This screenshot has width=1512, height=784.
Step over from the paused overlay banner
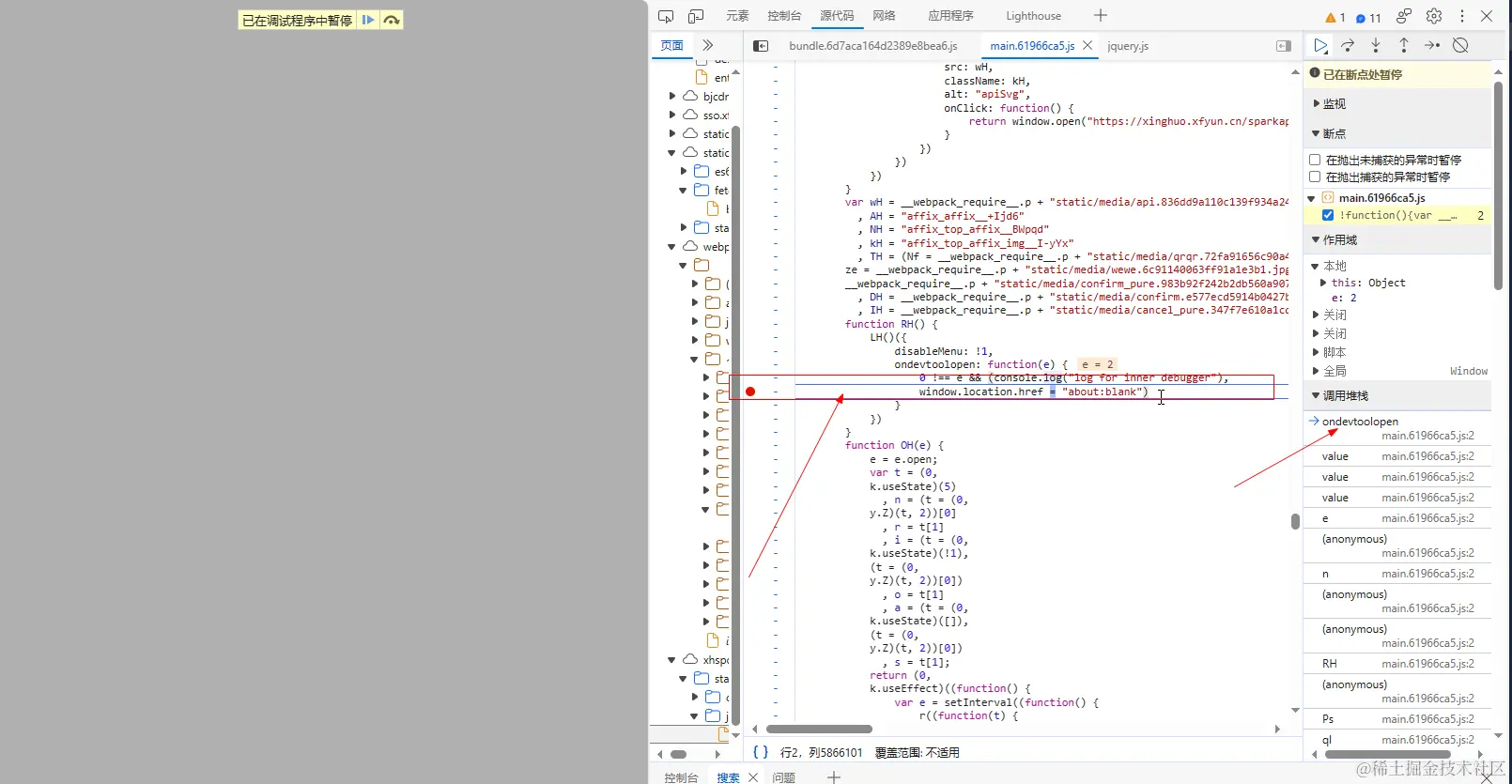point(392,20)
